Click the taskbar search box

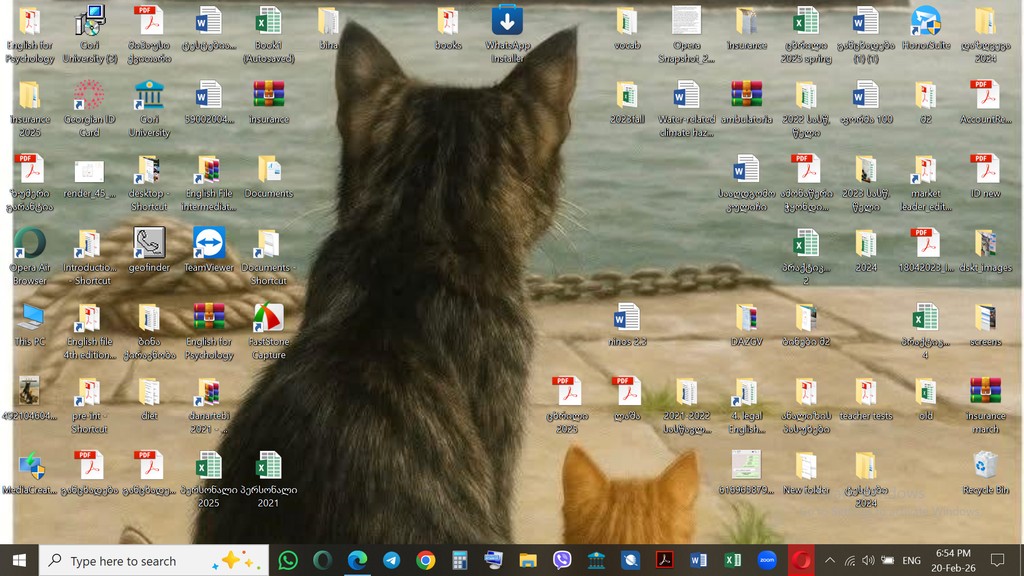coord(154,560)
